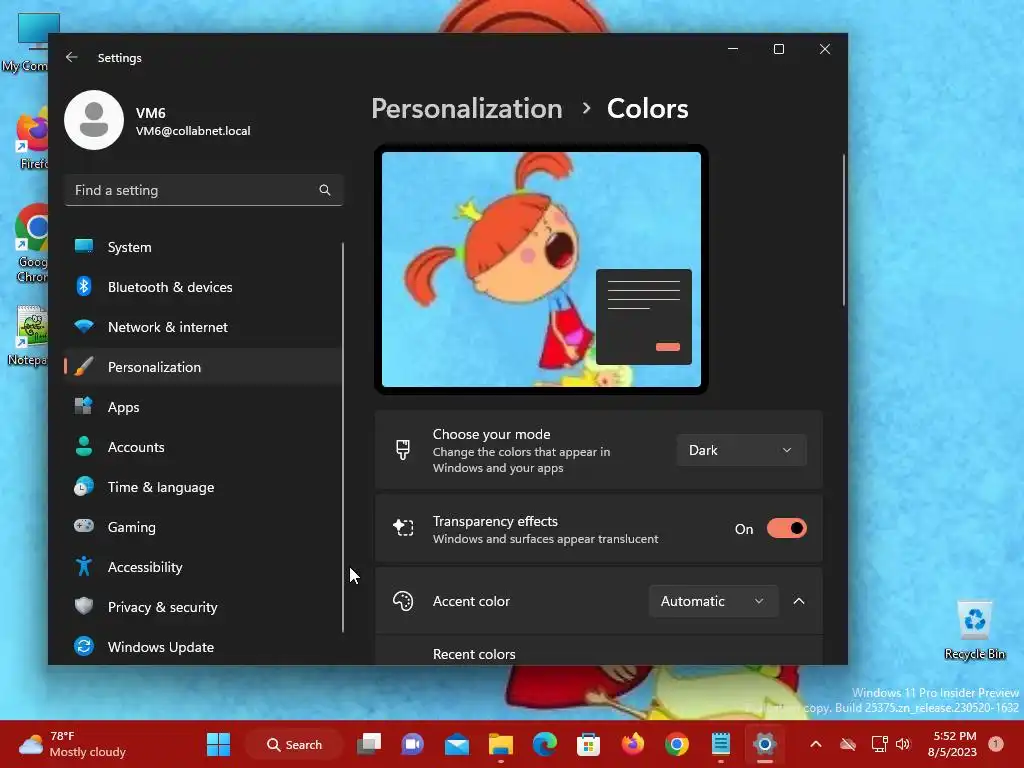The height and width of the screenshot is (768, 1024).
Task: Open Bluetooth & devices settings
Action: [x=203, y=287]
